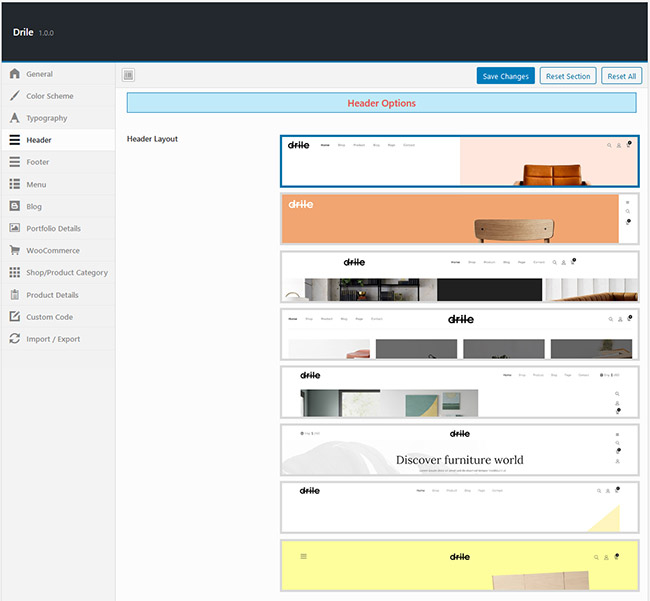650x601 pixels.
Task: Click the Custom Code edit icon
Action: click(15, 316)
